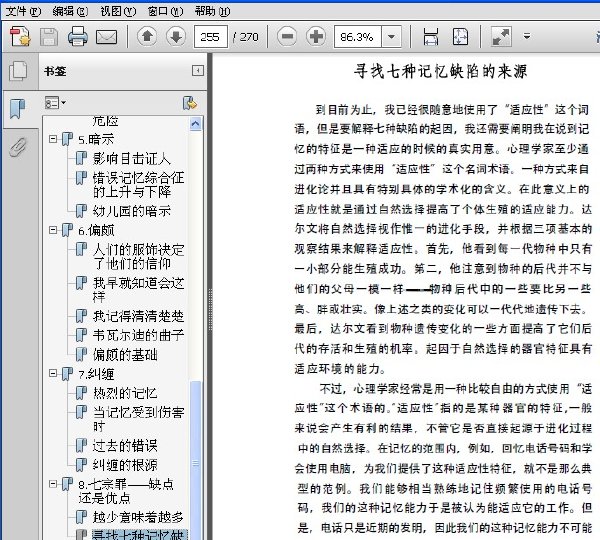Click bookmark icon beside 热烈的记忆
Image resolution: width=600 pixels, height=540 pixels.
[81, 392]
